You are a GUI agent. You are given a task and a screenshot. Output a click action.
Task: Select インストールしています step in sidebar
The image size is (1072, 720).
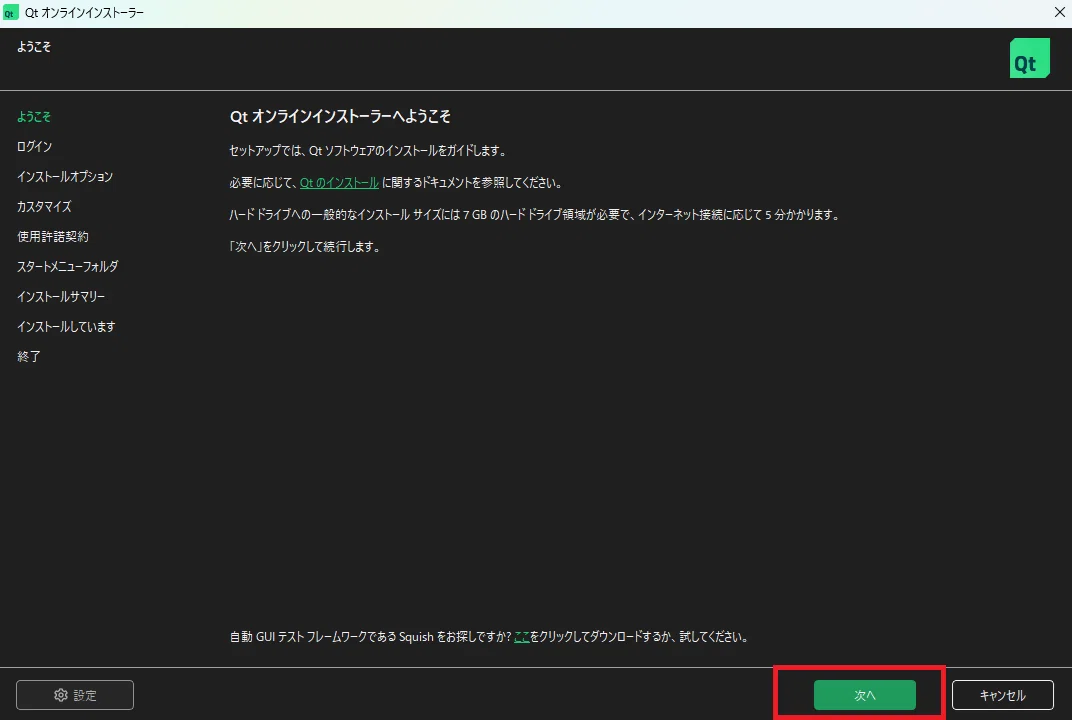(x=66, y=327)
